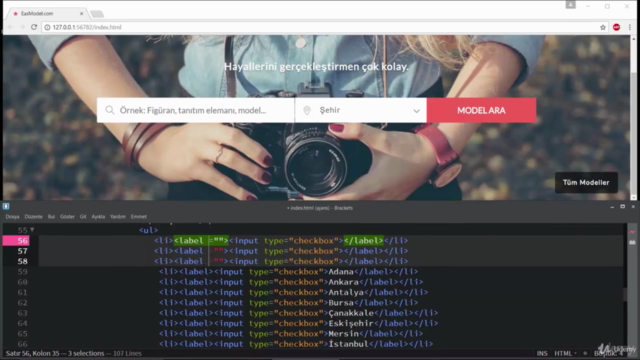This screenshot has height=360, width=640.
Task: Click the Brackets app icon in the title bar
Action: coord(6,207)
